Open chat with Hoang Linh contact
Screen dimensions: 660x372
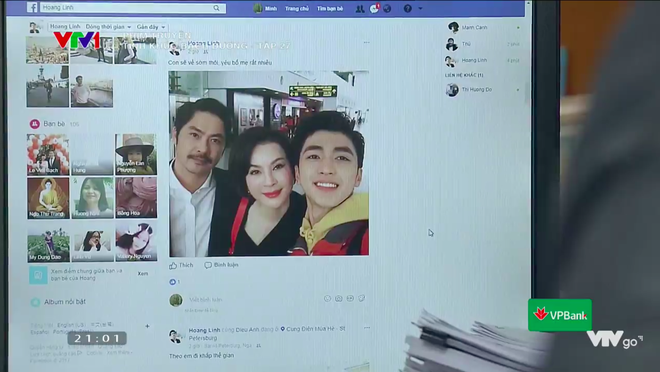pos(483,60)
